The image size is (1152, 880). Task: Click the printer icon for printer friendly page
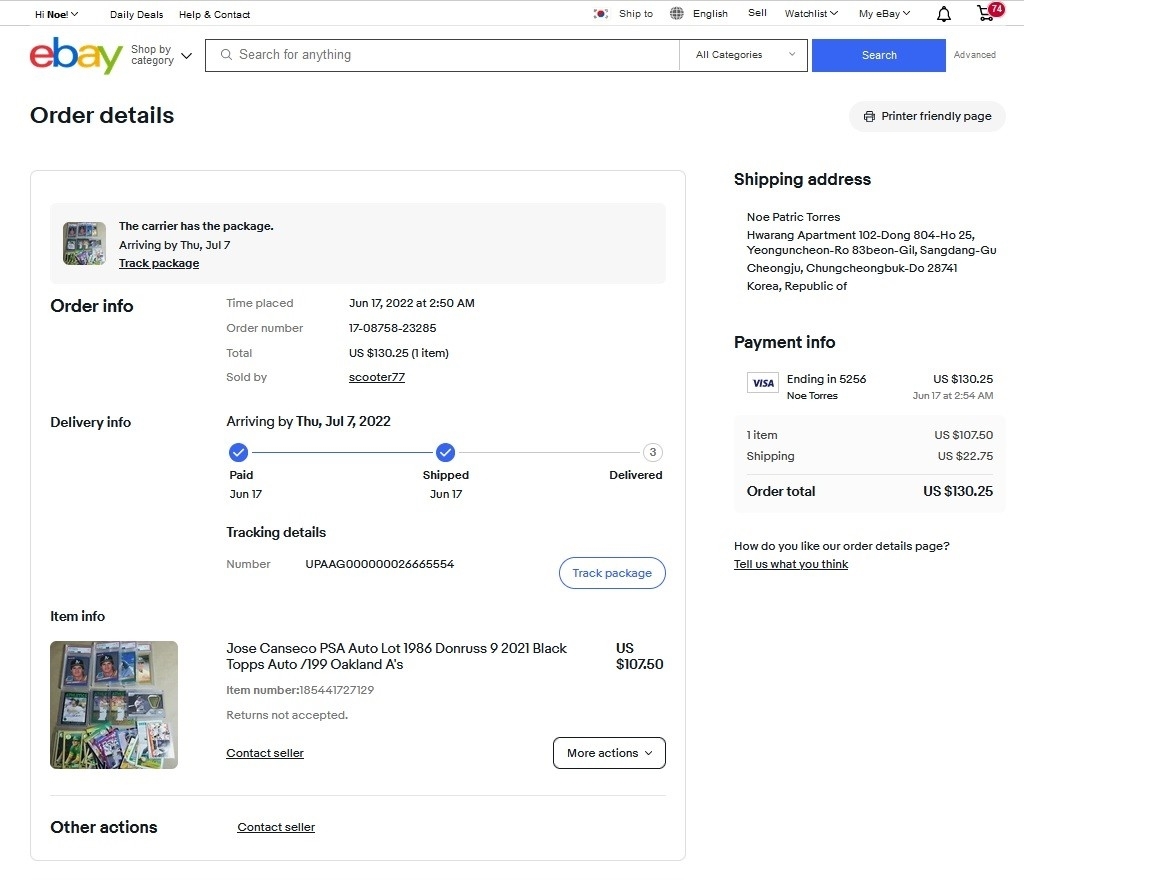pos(869,116)
